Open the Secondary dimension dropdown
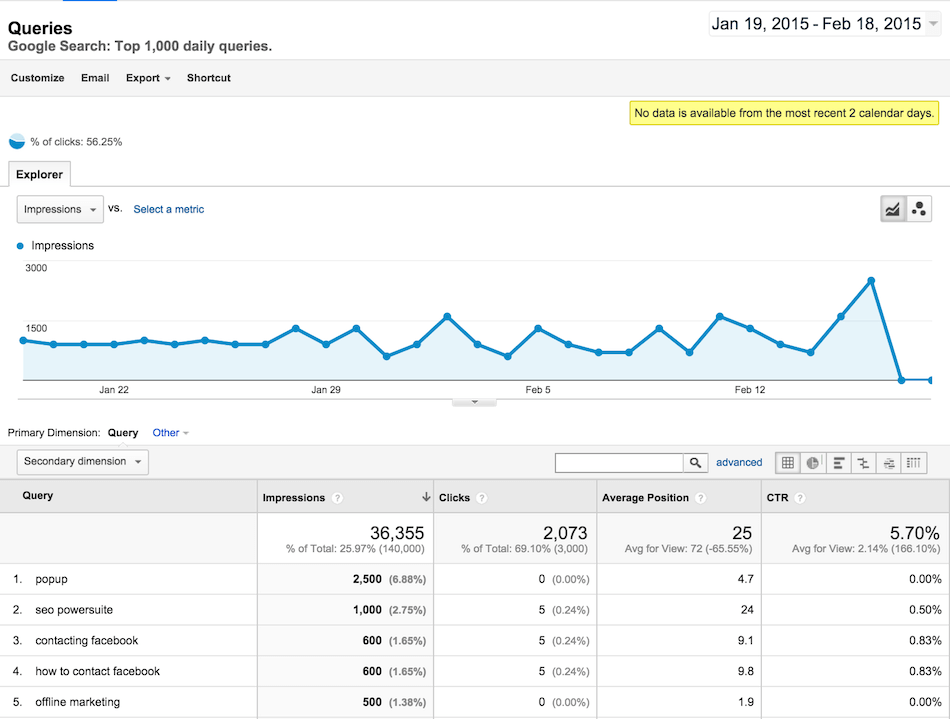The image size is (950, 719). click(x=82, y=462)
